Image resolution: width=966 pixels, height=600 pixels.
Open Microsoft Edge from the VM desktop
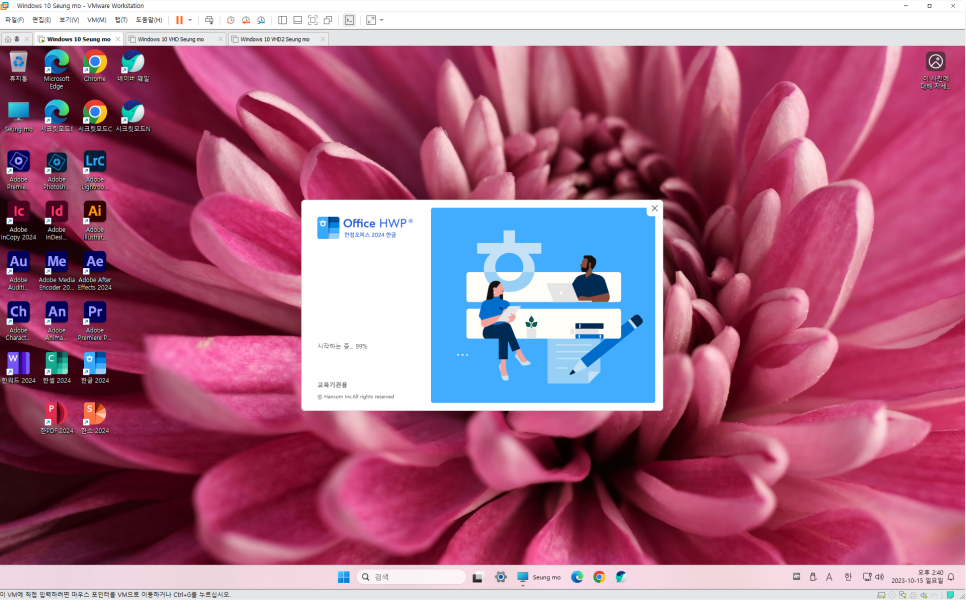56,62
